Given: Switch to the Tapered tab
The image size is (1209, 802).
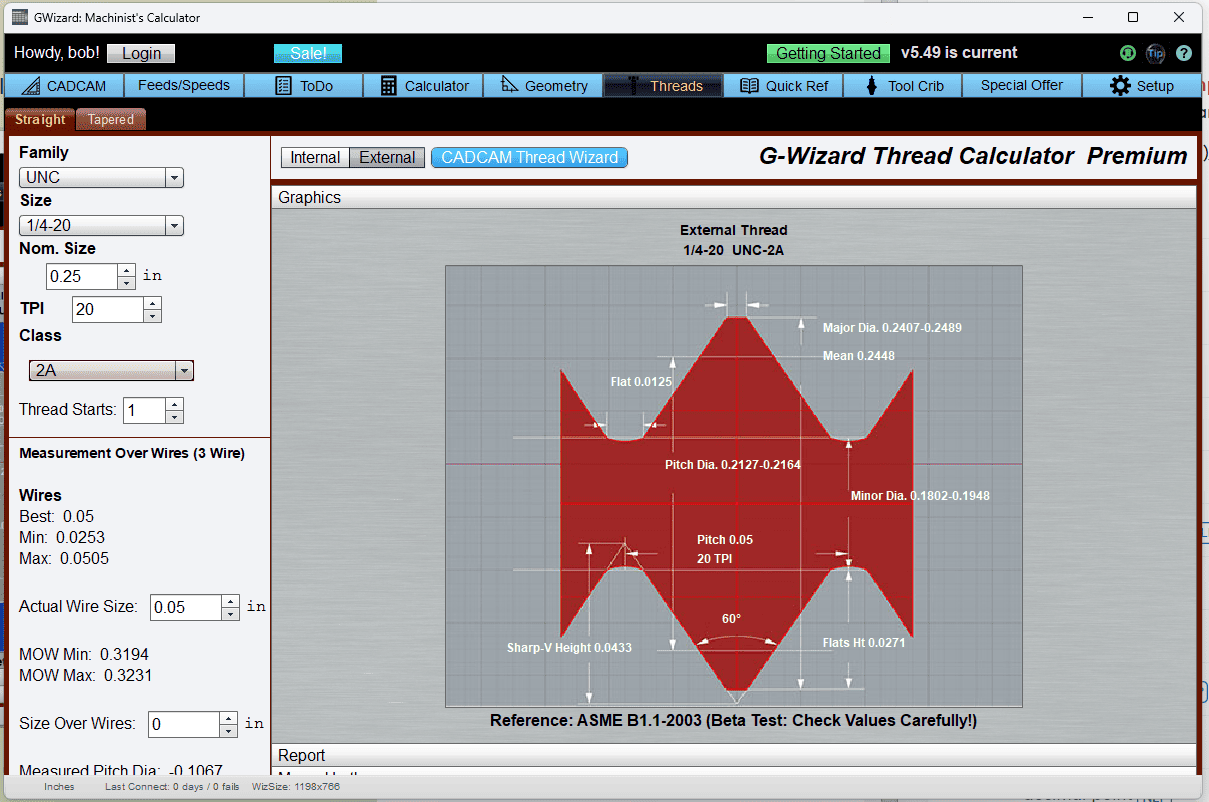Looking at the screenshot, I should click(x=110, y=118).
